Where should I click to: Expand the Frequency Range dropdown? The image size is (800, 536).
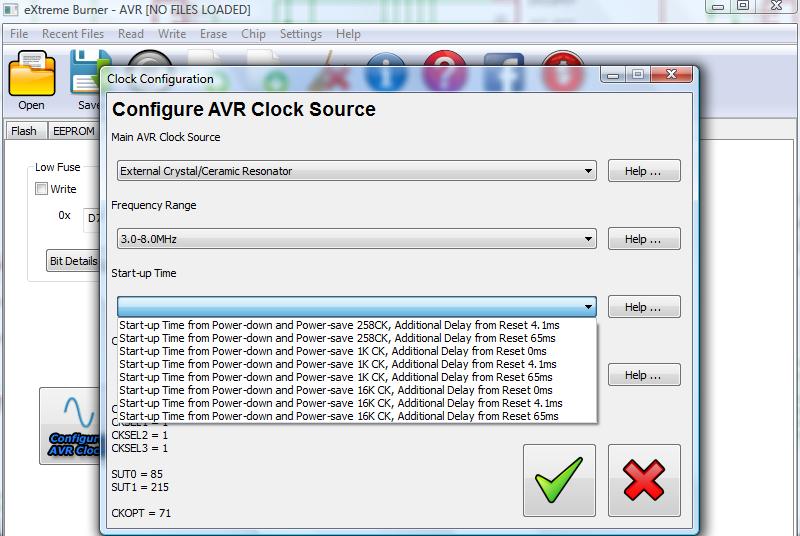click(357, 239)
